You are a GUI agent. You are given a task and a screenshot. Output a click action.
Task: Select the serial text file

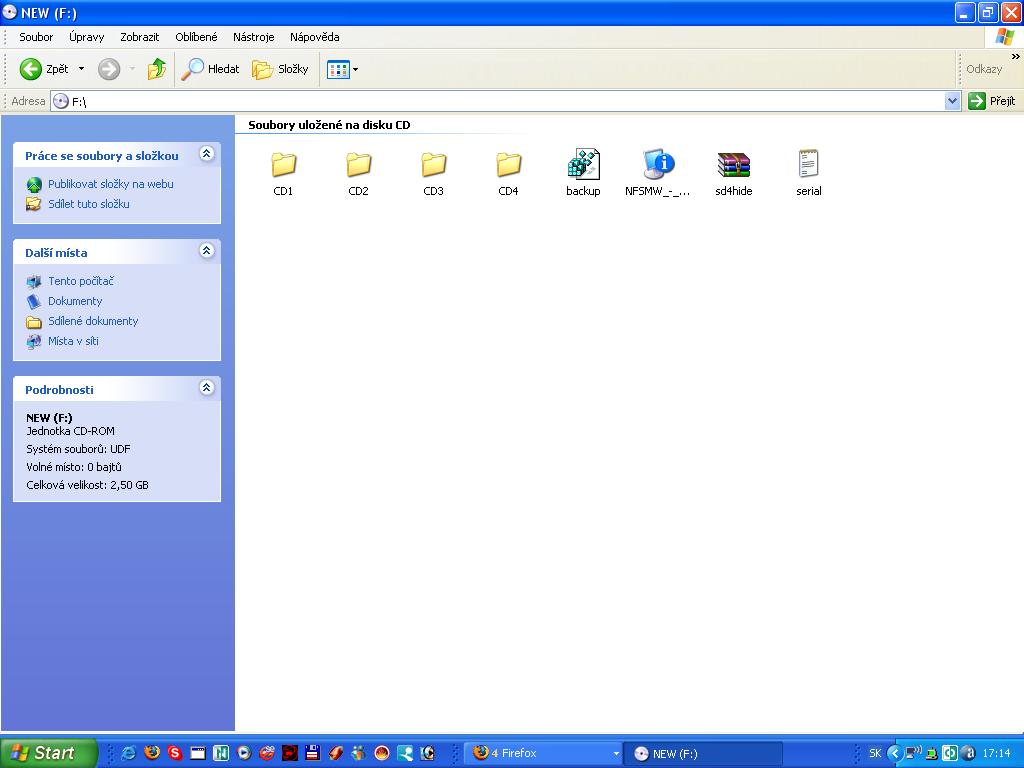tap(808, 165)
